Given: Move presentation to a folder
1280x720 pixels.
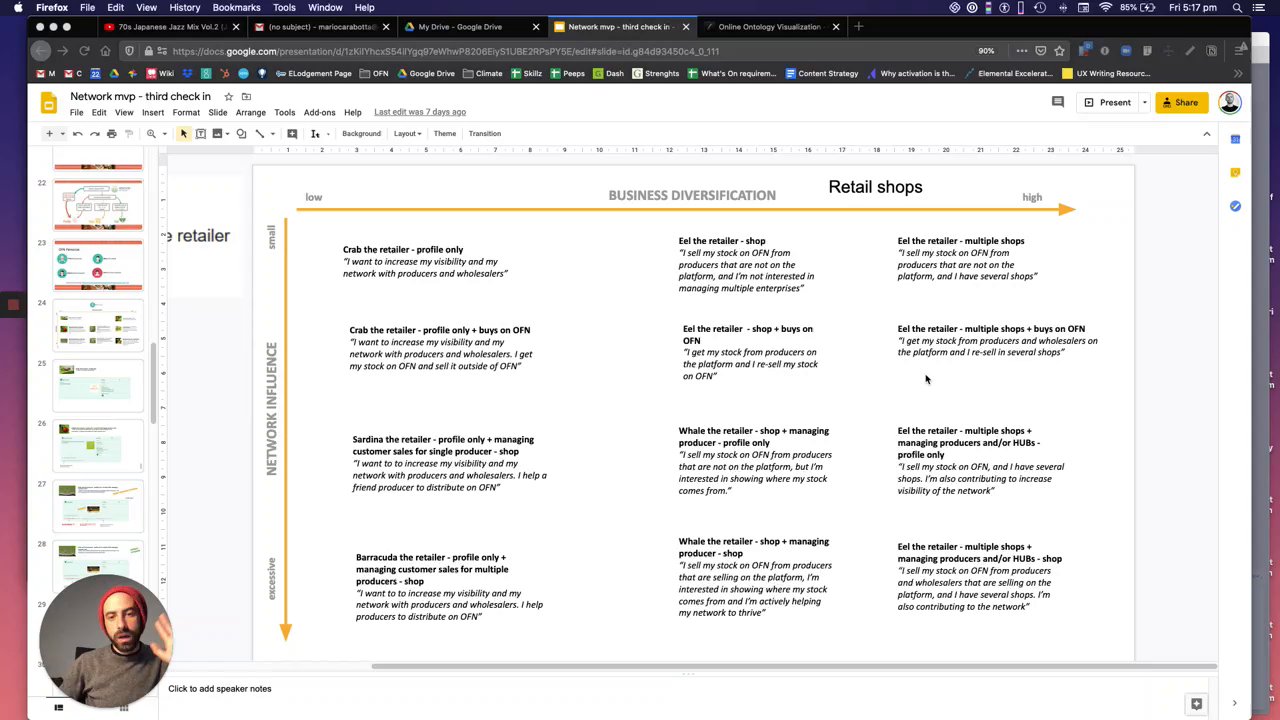Looking at the screenshot, I should point(246,97).
